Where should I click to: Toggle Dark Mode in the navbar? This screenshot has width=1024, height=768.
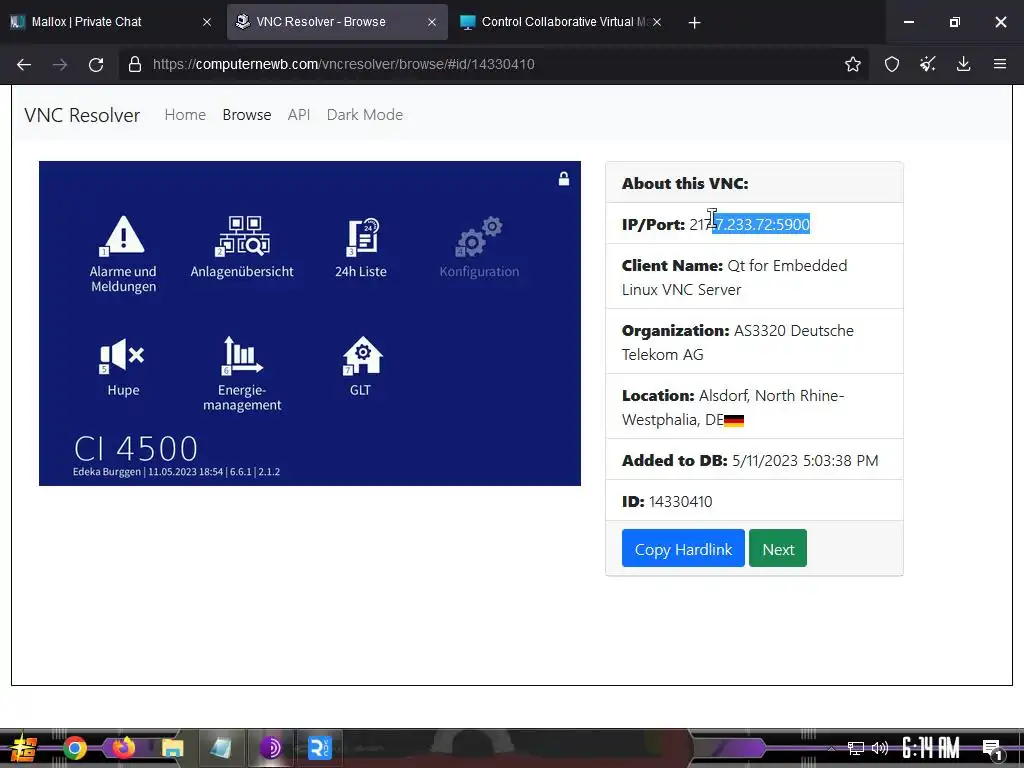pyautogui.click(x=364, y=115)
